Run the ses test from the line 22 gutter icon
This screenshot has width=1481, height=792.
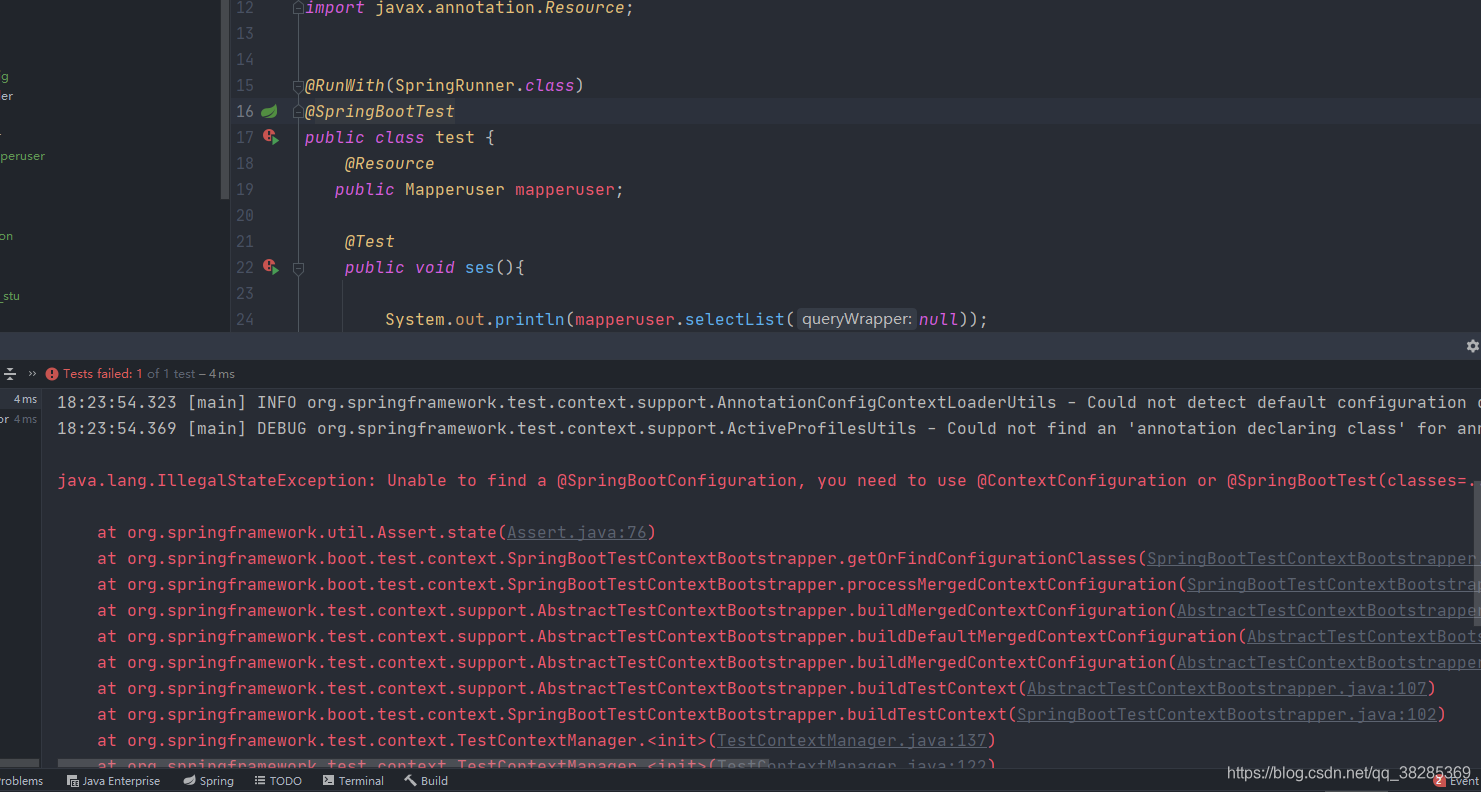(270, 267)
